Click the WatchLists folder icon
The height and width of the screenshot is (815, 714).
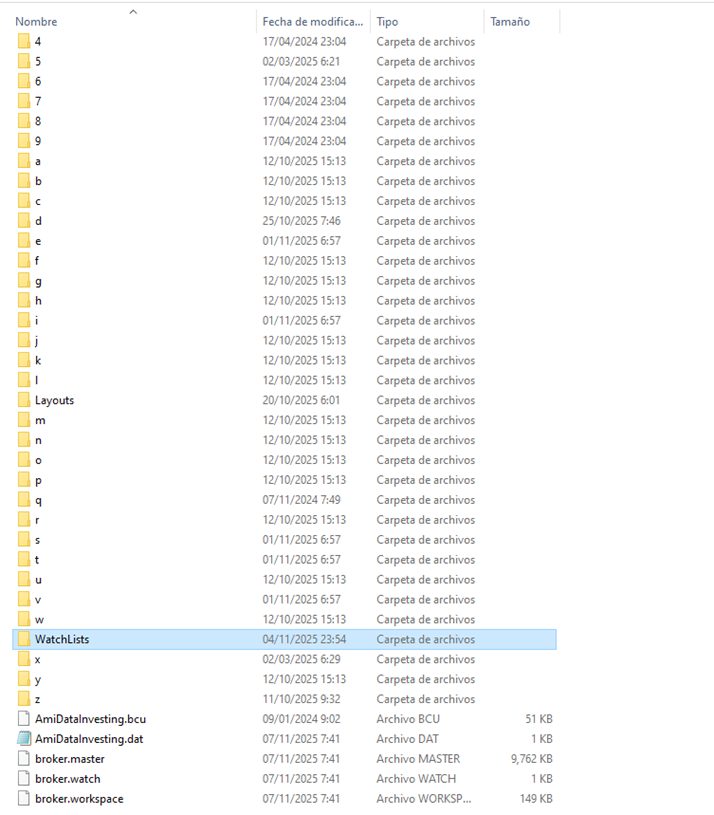click(x=24, y=639)
